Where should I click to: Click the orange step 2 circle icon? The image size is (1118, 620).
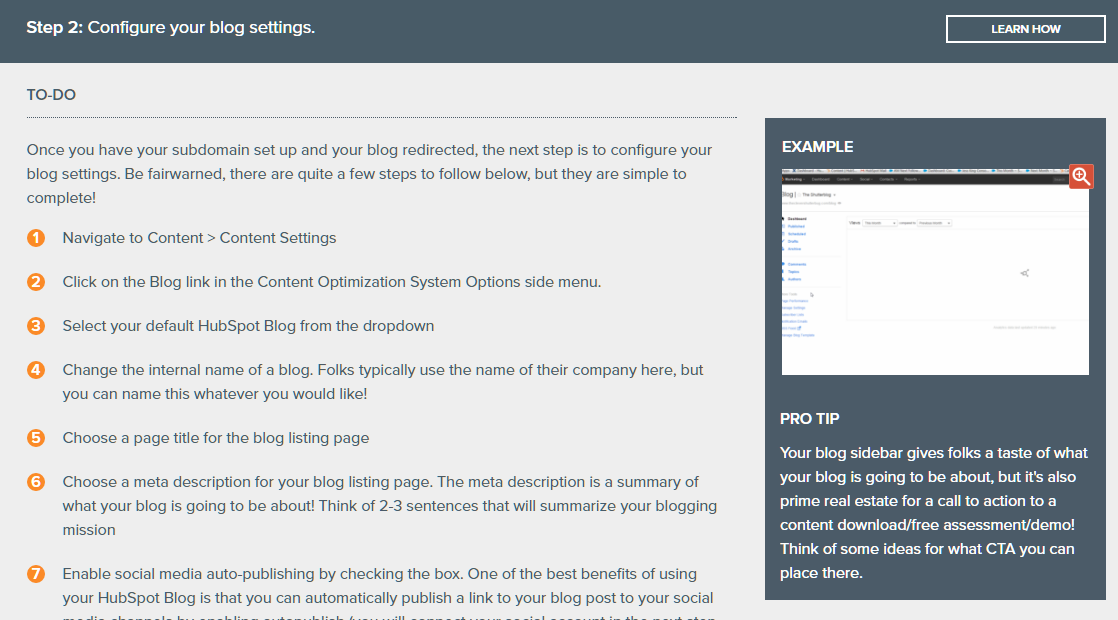point(36,282)
